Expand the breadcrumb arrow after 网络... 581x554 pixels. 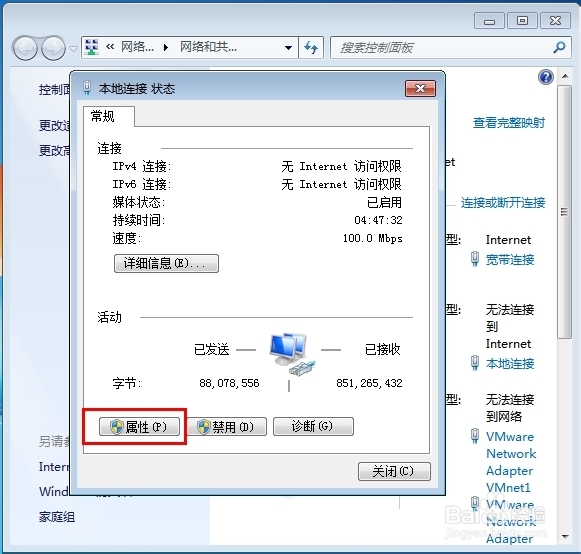pos(166,47)
